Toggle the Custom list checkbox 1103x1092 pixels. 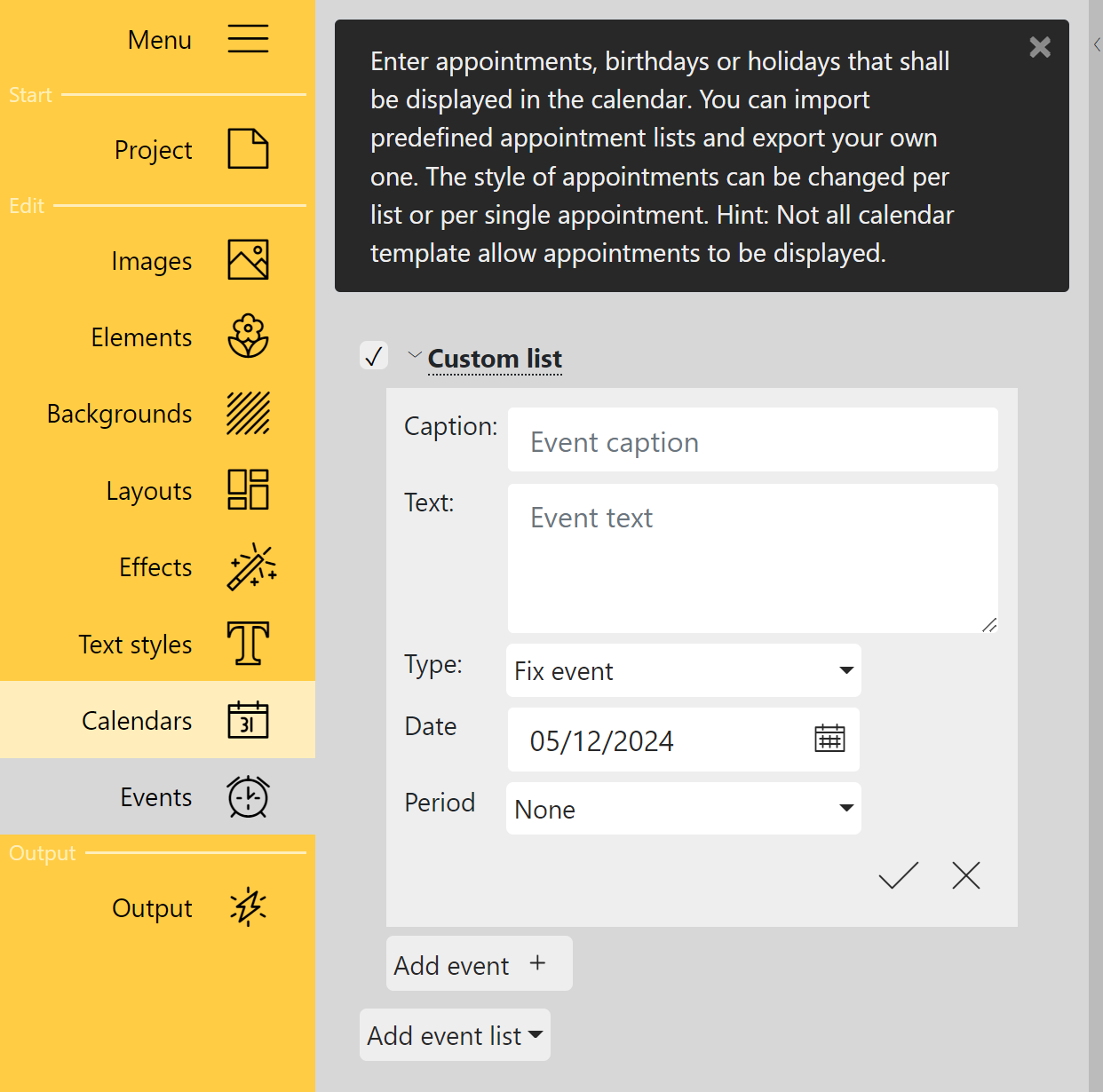(374, 356)
